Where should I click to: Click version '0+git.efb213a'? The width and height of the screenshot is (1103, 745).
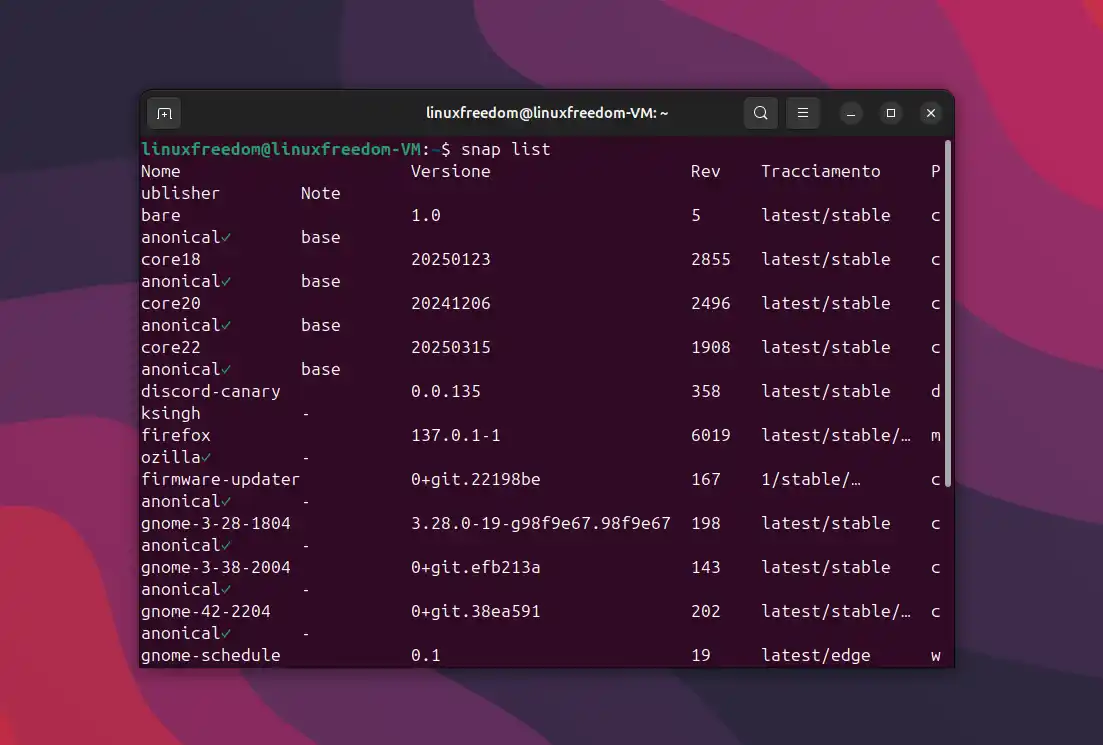coord(476,567)
